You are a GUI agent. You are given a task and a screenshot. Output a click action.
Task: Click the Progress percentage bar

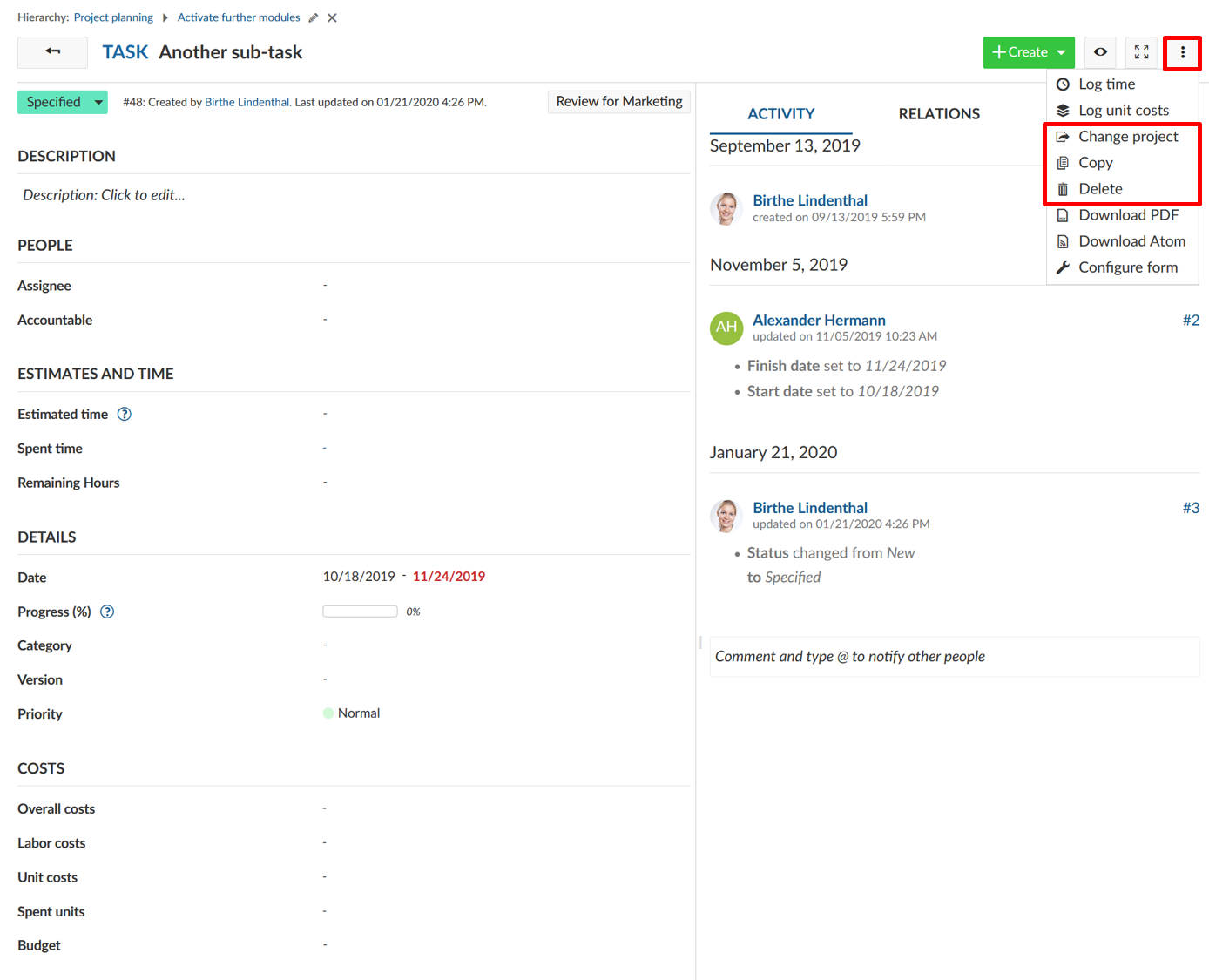coord(359,611)
